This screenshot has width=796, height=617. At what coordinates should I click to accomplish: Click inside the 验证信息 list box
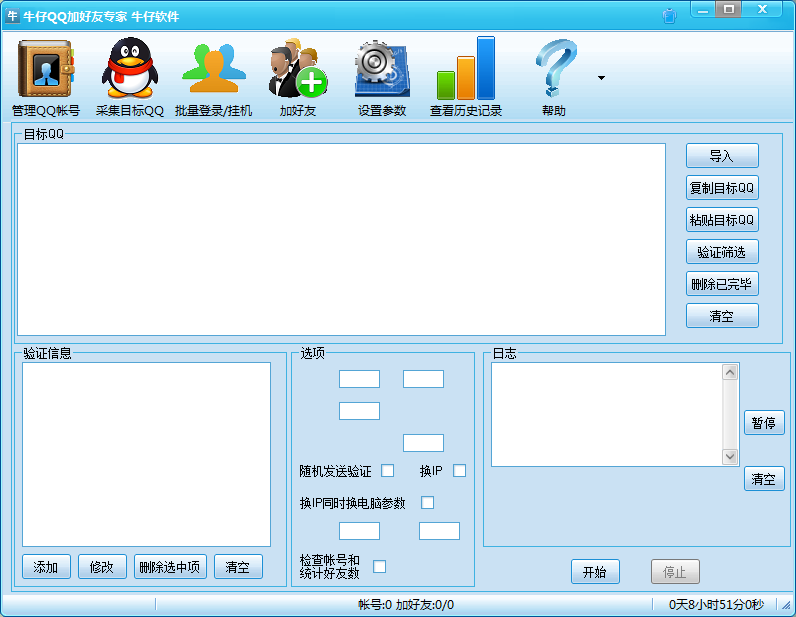[146, 454]
